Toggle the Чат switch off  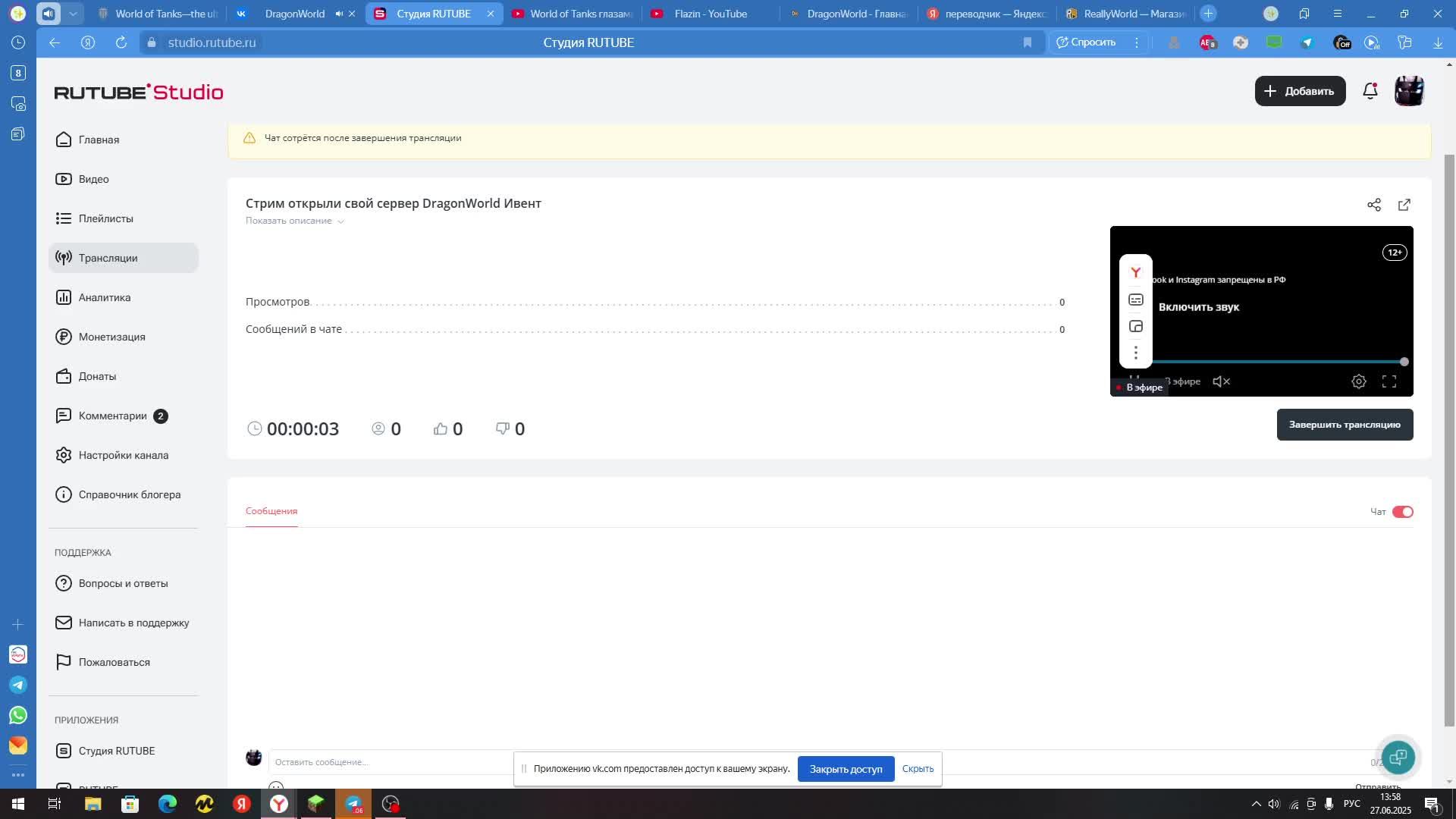coord(1402,512)
